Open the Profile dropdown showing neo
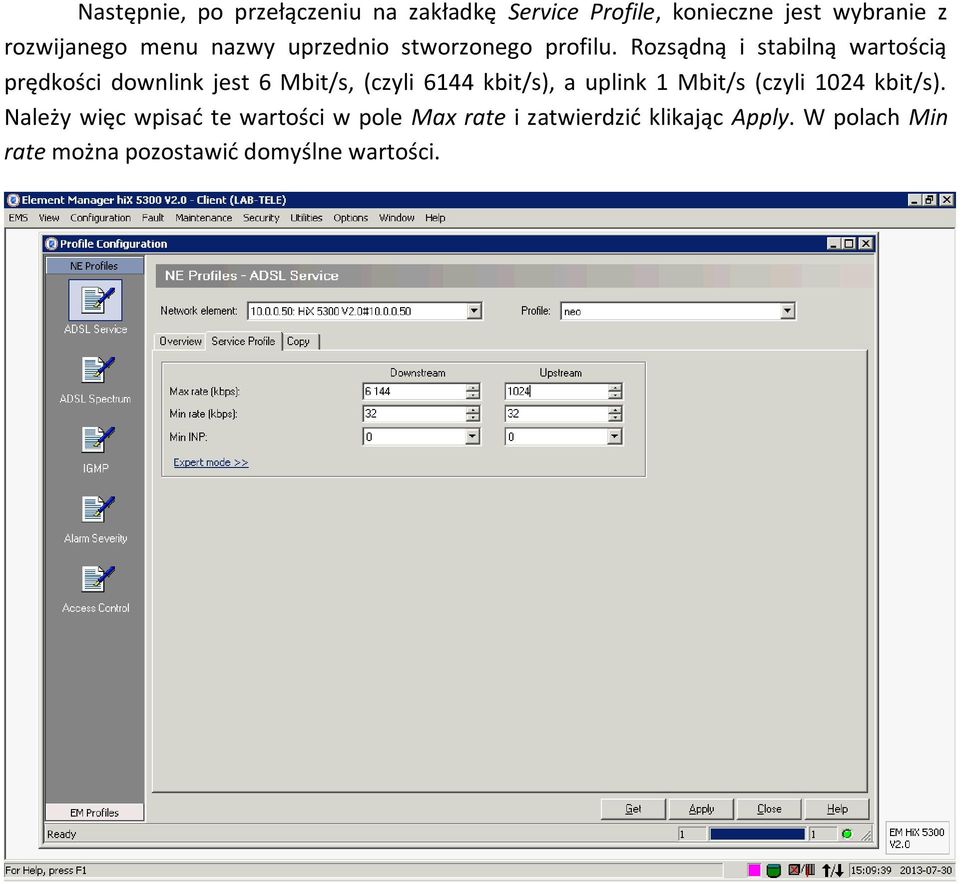960x884 pixels. coord(787,311)
